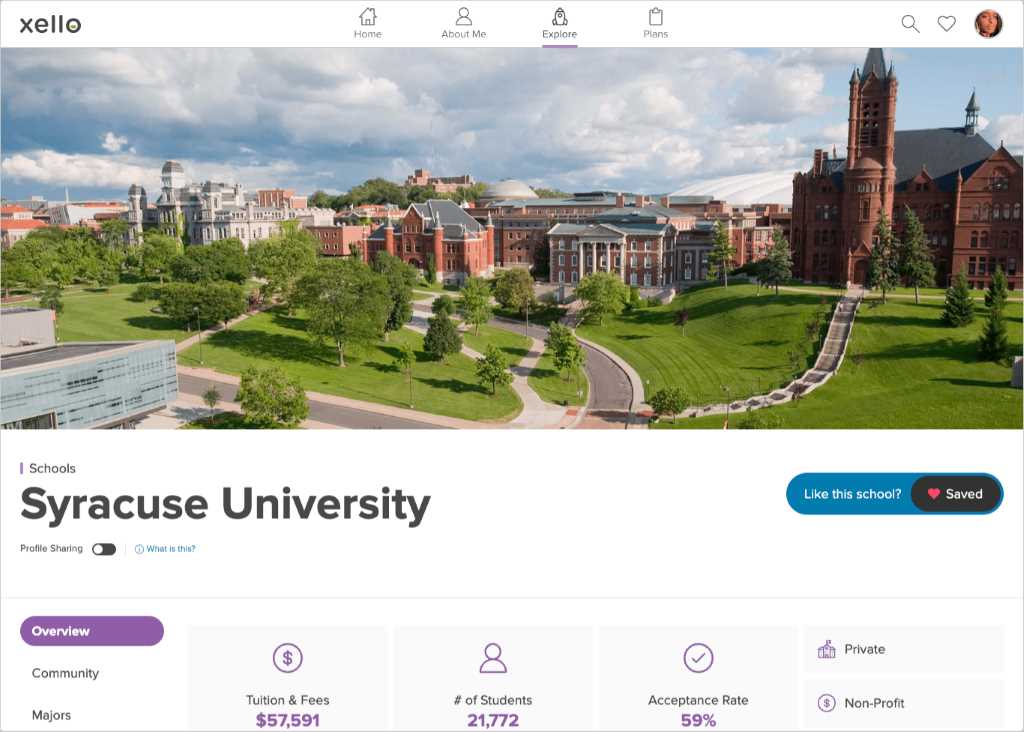
Task: Switch to the Community tab
Action: pos(65,673)
